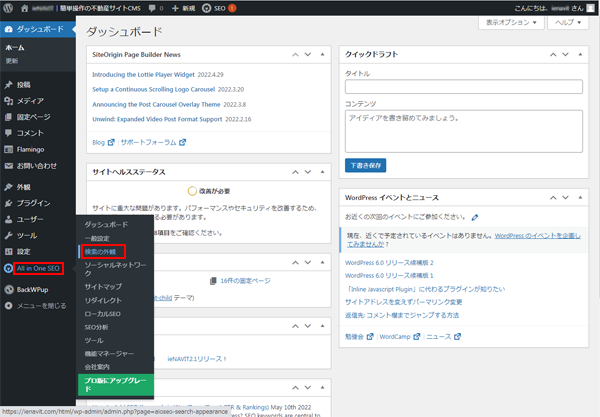Move クイックドラフト panel down
The height and width of the screenshot is (417, 600).
click(x=565, y=54)
